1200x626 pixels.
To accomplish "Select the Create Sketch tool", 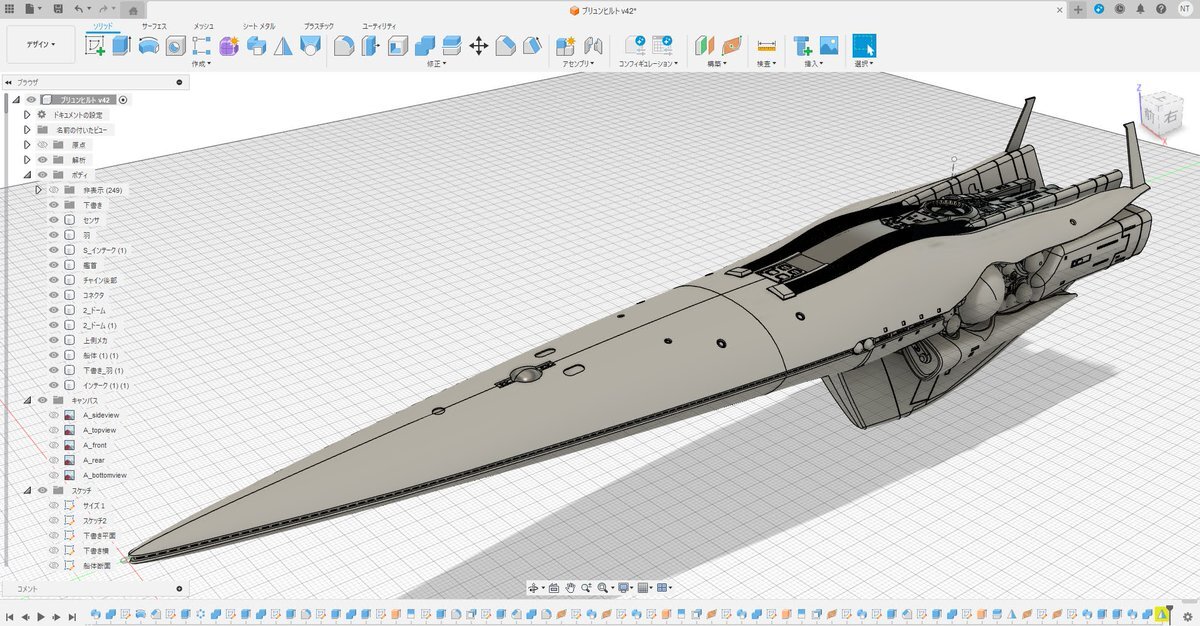I will pyautogui.click(x=95, y=45).
